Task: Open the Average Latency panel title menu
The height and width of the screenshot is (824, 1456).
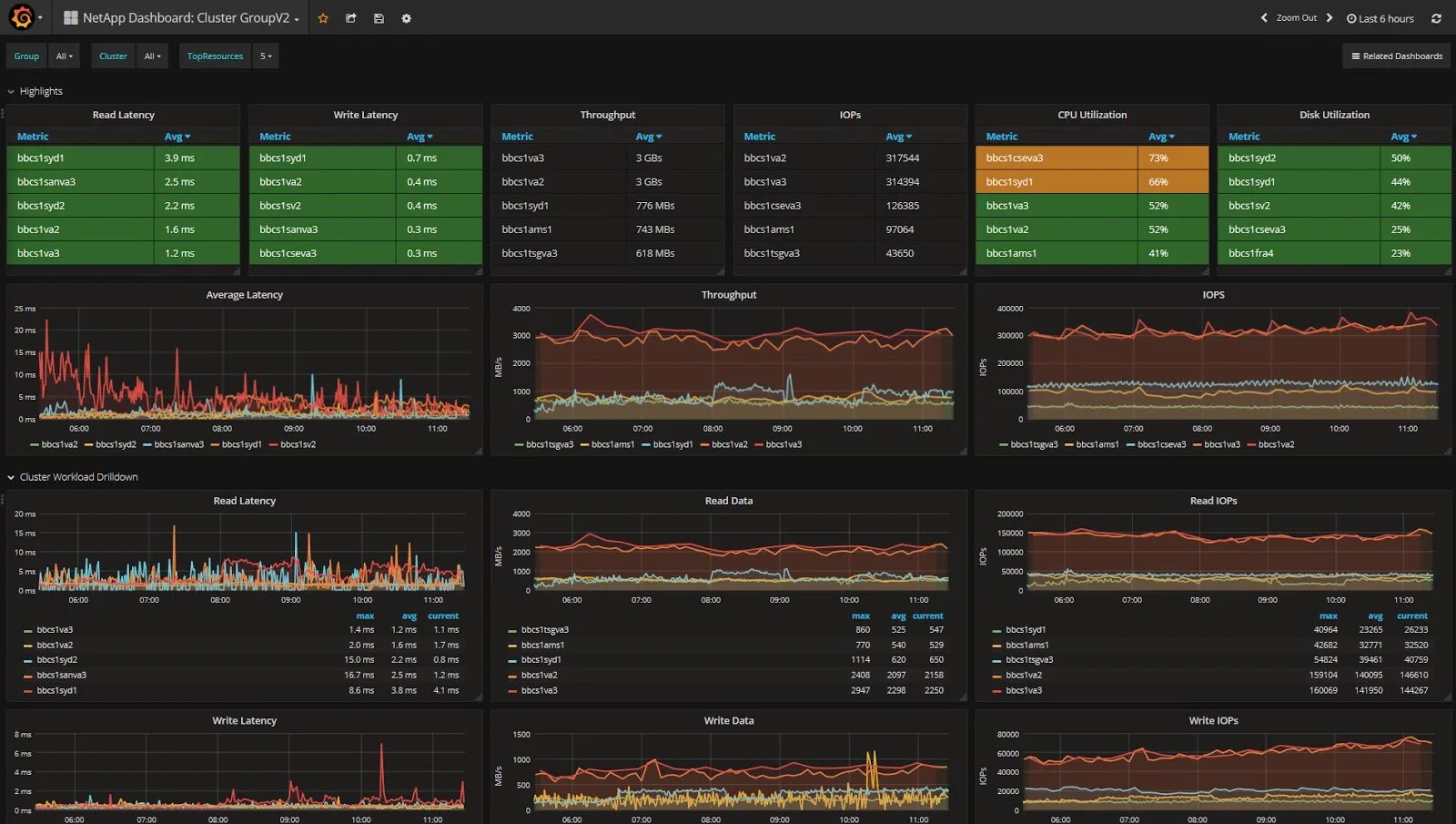Action: pyautogui.click(x=244, y=295)
